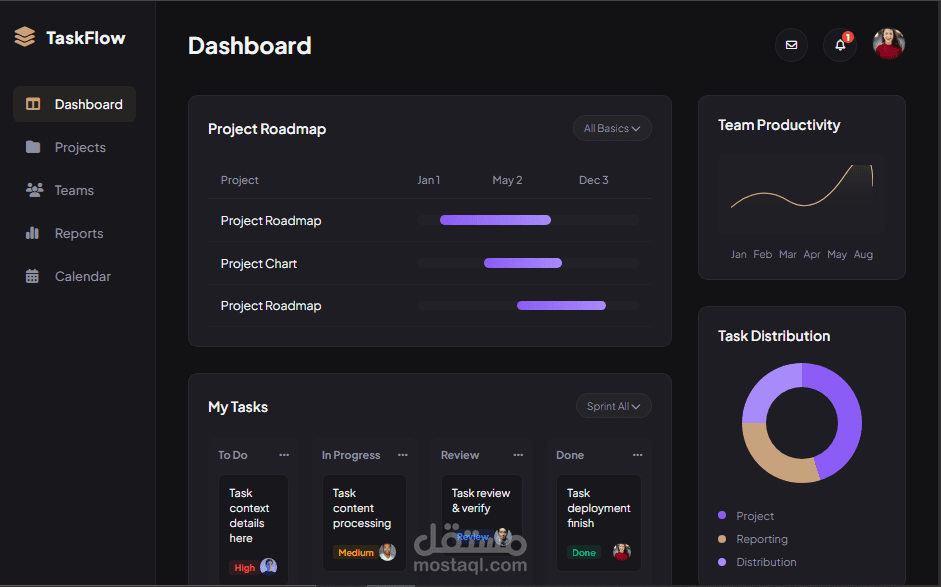Screen dimensions: 941x587
Task: Click the 'To Do' column title
Action: [x=233, y=455]
